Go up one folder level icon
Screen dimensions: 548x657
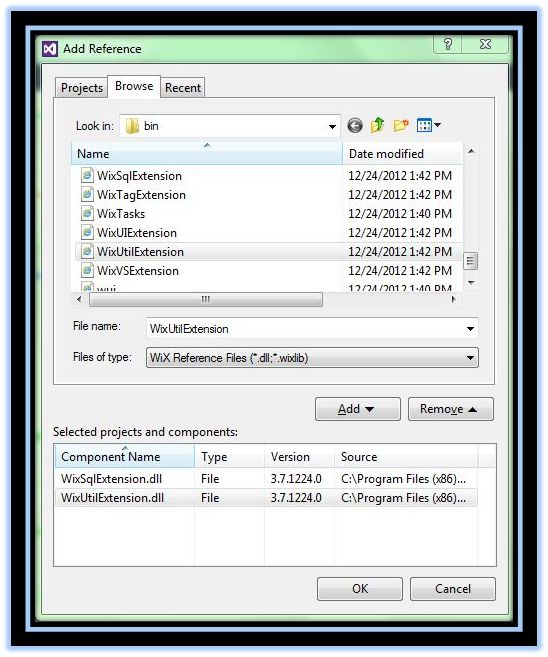tap(377, 125)
